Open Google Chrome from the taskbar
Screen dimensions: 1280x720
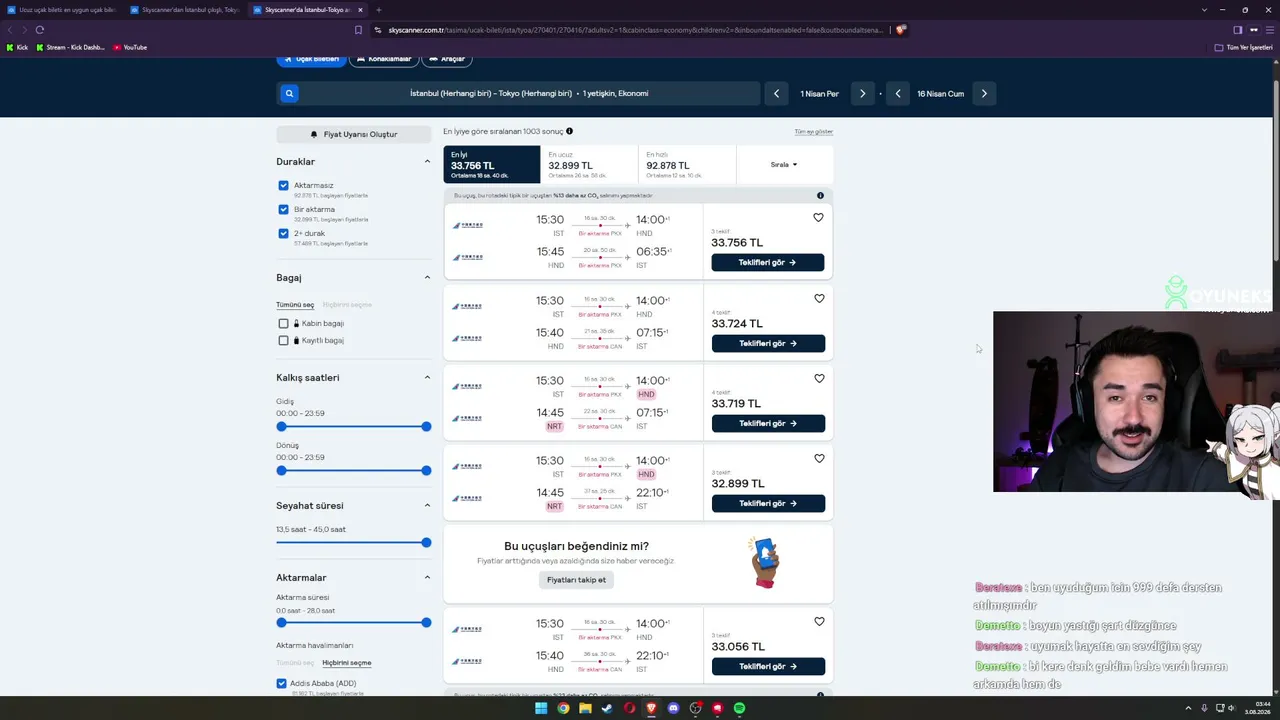pos(563,708)
